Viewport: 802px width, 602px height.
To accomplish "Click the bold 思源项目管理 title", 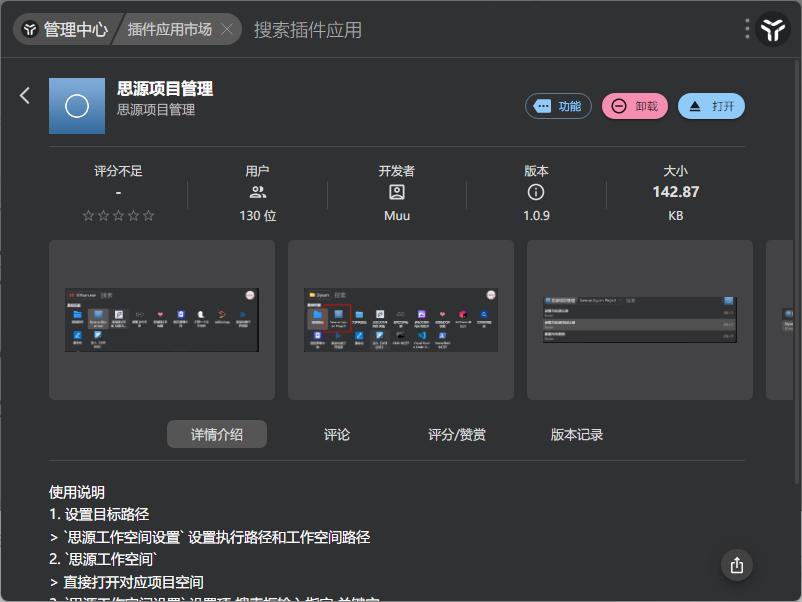I will pos(165,88).
